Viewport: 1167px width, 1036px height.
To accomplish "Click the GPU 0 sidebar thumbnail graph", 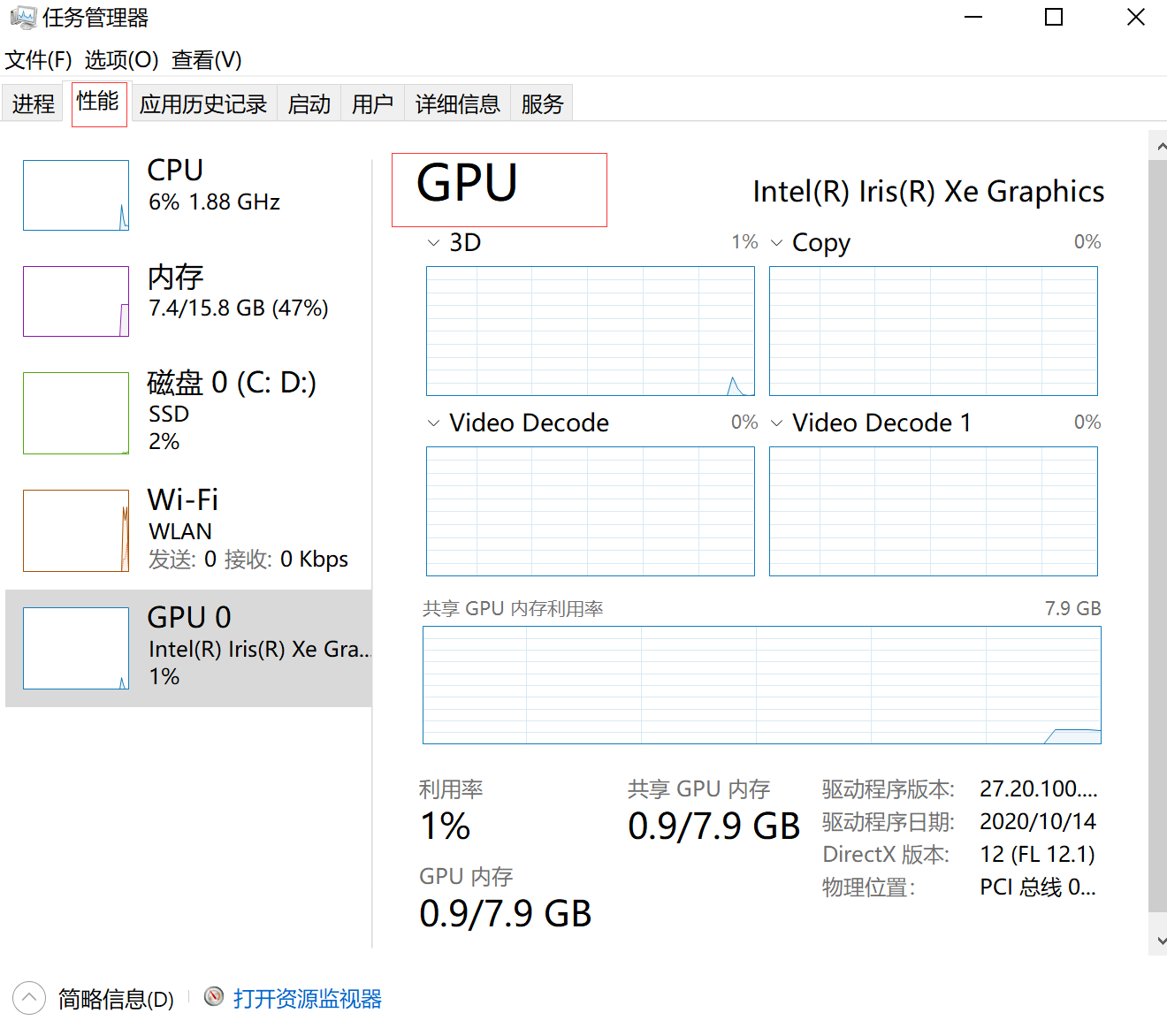I will click(x=75, y=647).
